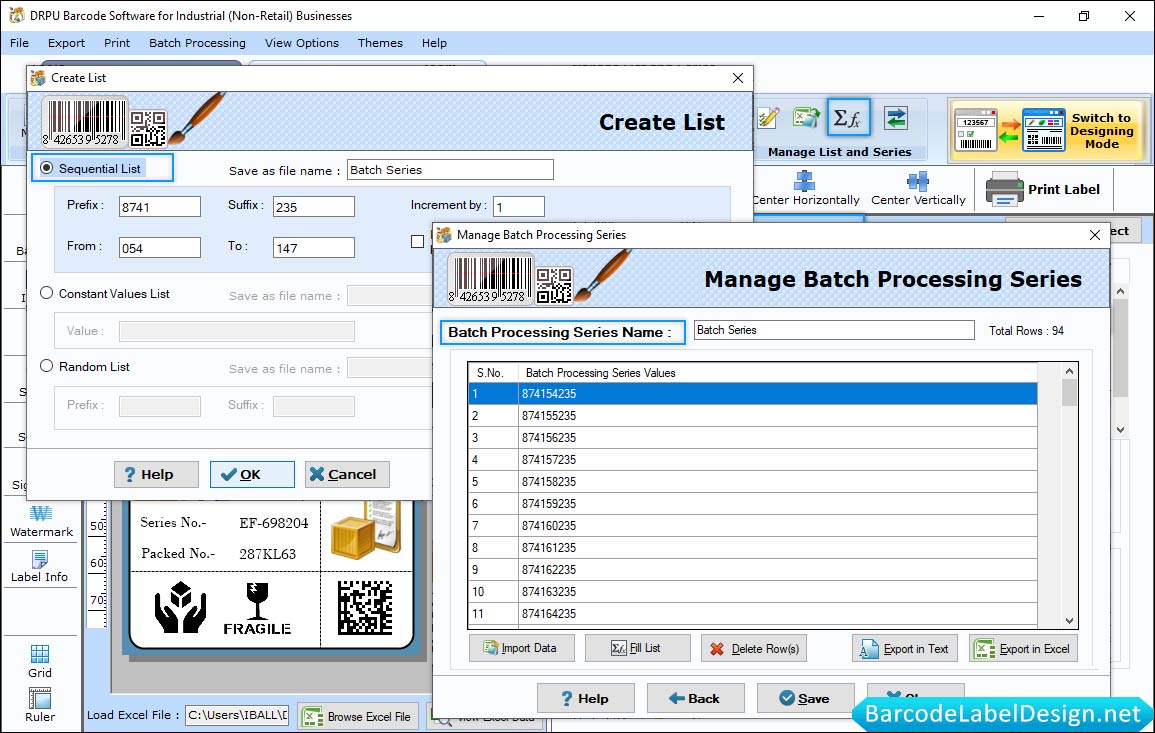Select row with value 874159235
The width and height of the screenshot is (1155, 733).
click(x=753, y=504)
